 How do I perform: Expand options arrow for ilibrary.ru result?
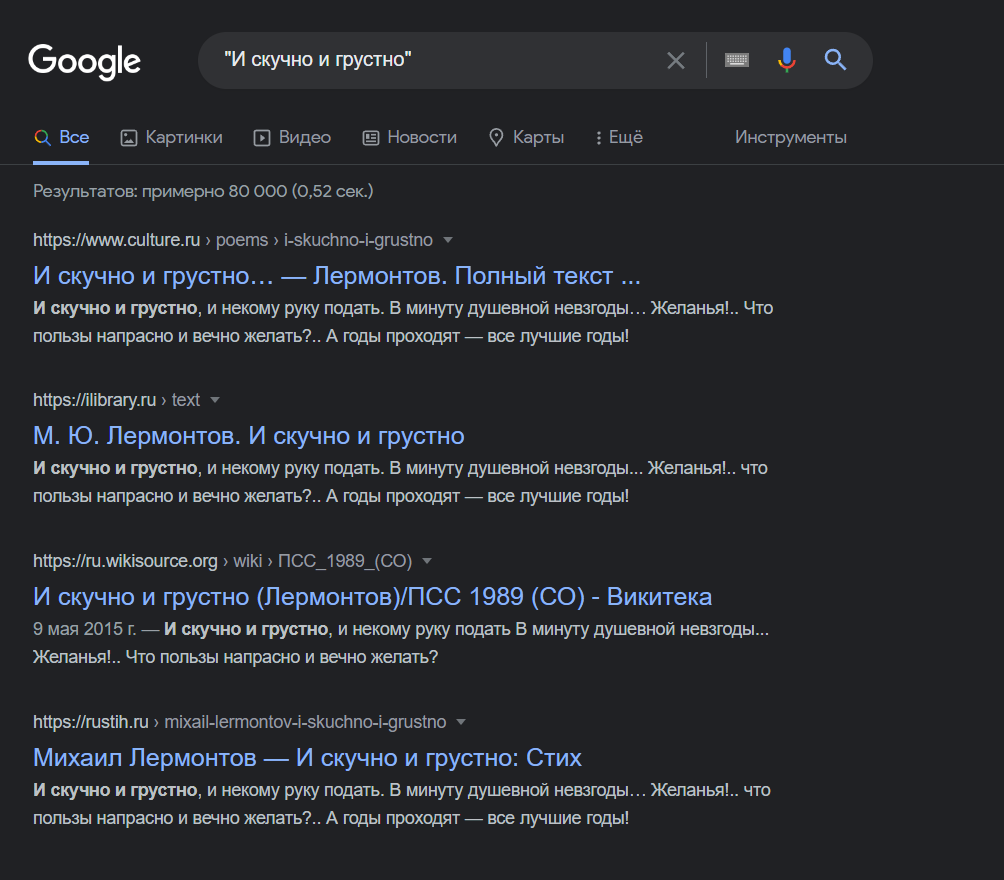[x=215, y=400]
